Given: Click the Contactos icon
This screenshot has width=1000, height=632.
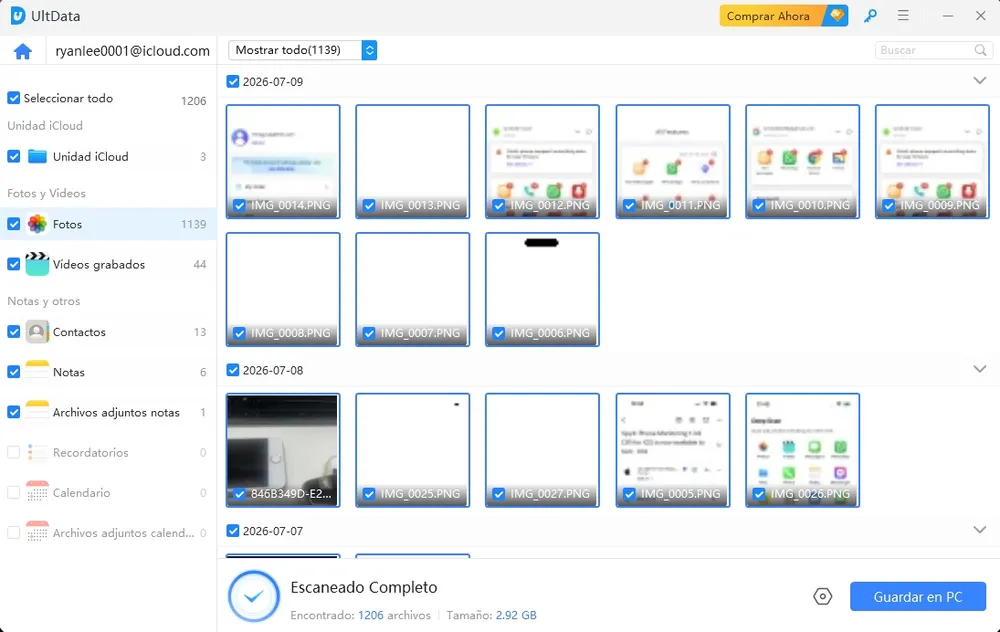Looking at the screenshot, I should (37, 332).
